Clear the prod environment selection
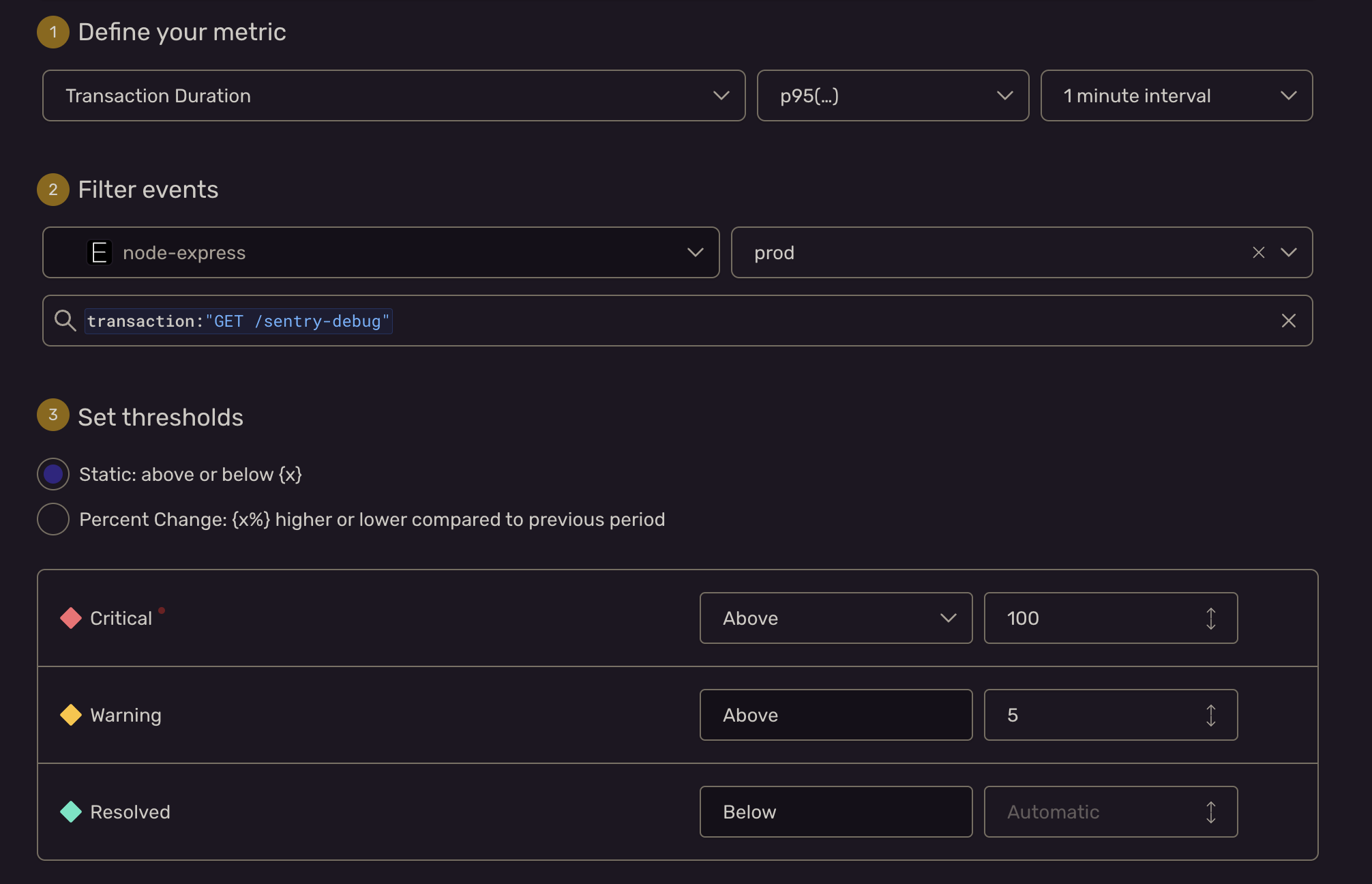The height and width of the screenshot is (884, 1372). pyautogui.click(x=1258, y=252)
